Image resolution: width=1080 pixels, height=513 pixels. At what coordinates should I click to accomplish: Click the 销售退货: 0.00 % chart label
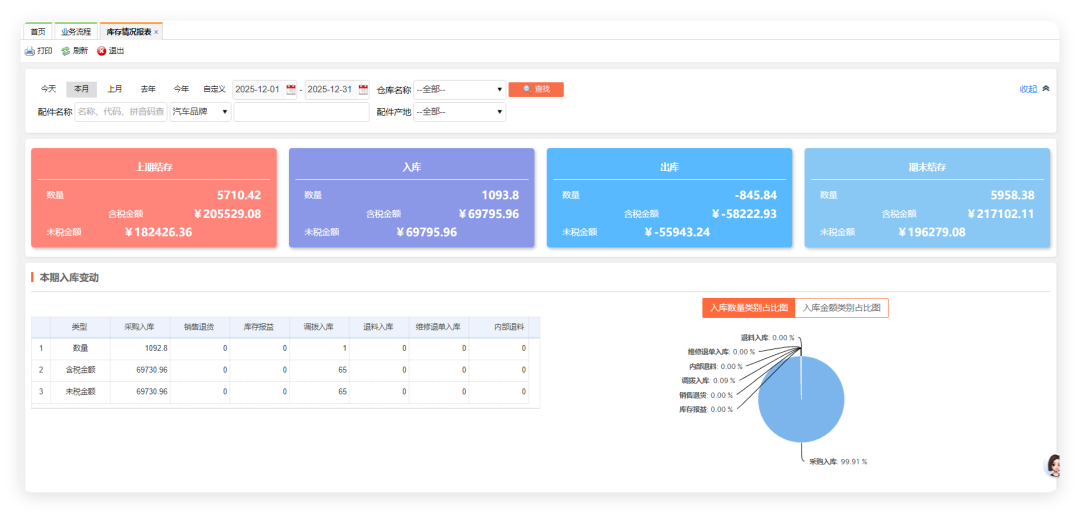coord(706,395)
